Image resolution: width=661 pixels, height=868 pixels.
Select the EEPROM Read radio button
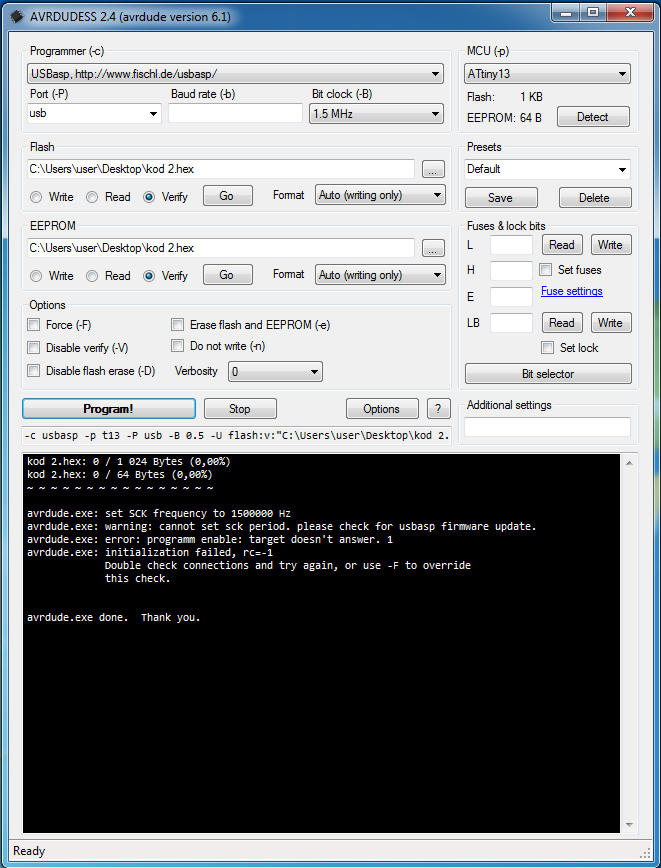[92, 276]
